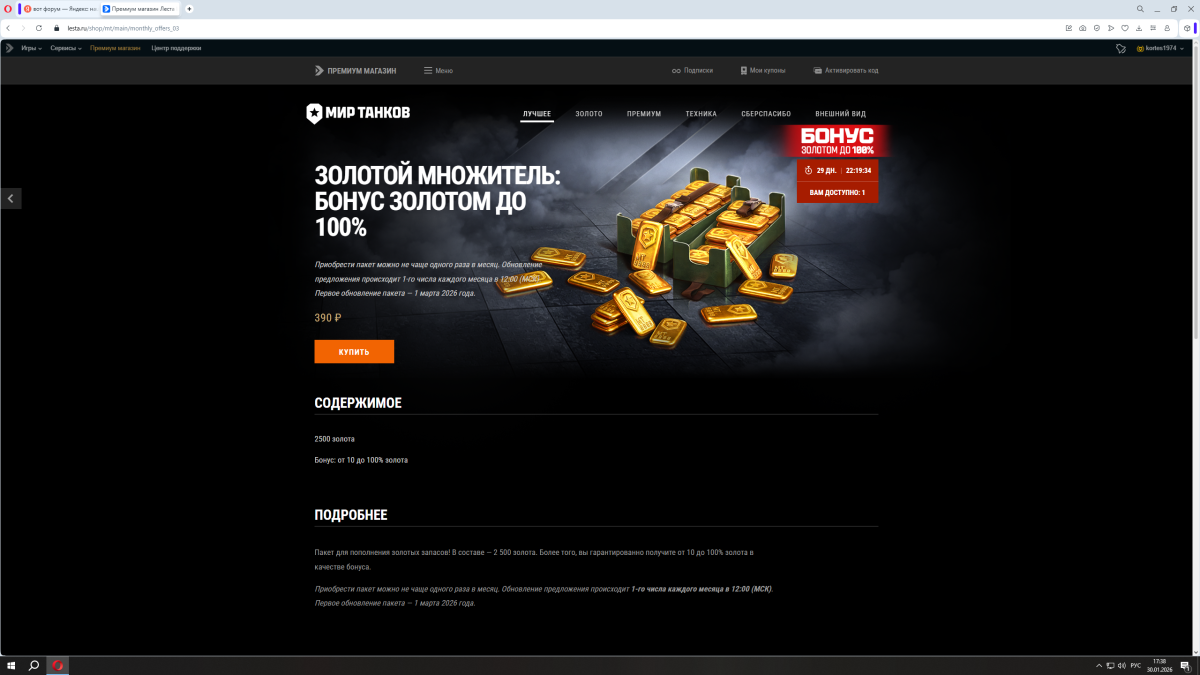The image size is (1200, 675).
Task: Open the Золото shop tab
Action: click(x=589, y=114)
